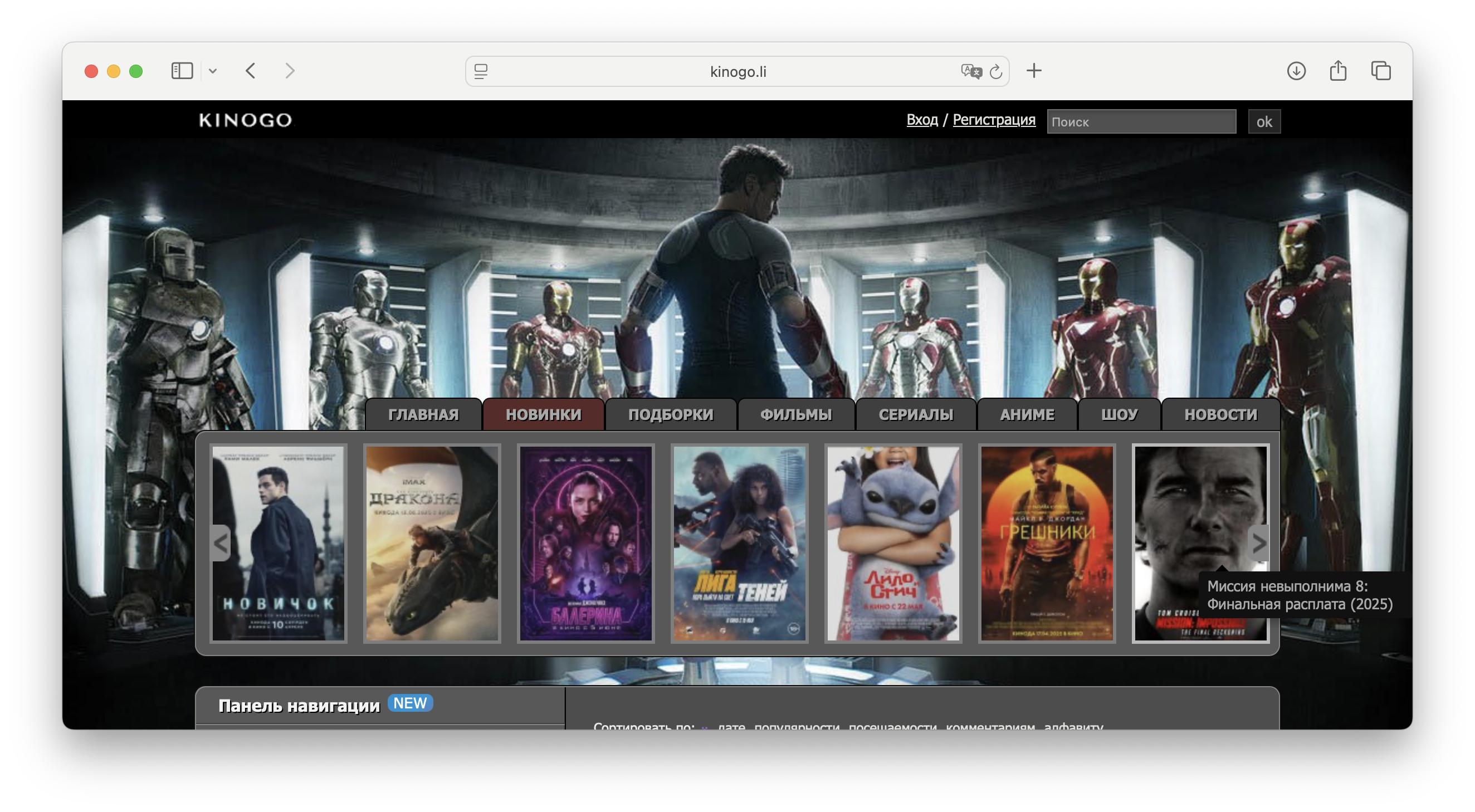
Task: Click the translate page icon
Action: click(971, 71)
